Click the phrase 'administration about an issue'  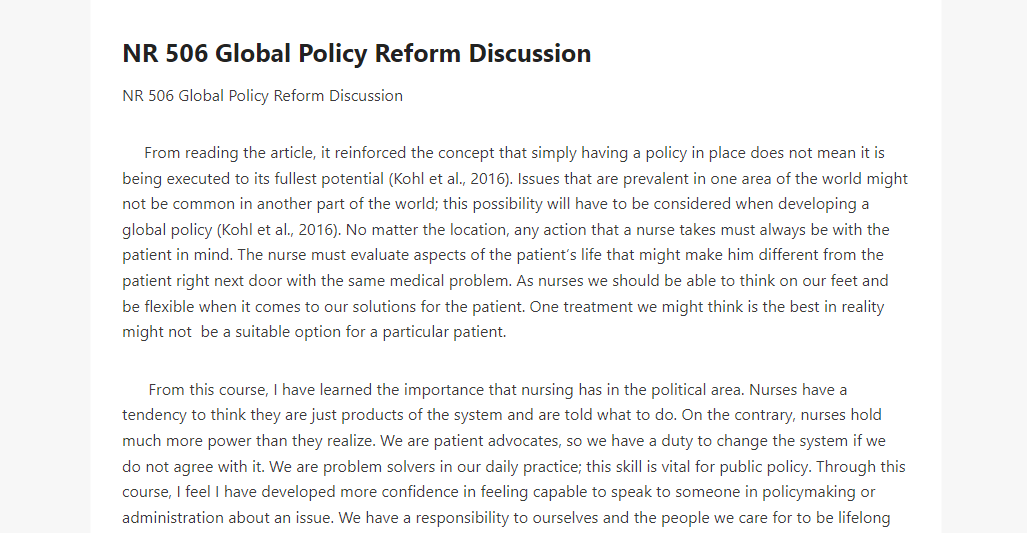click(228, 518)
